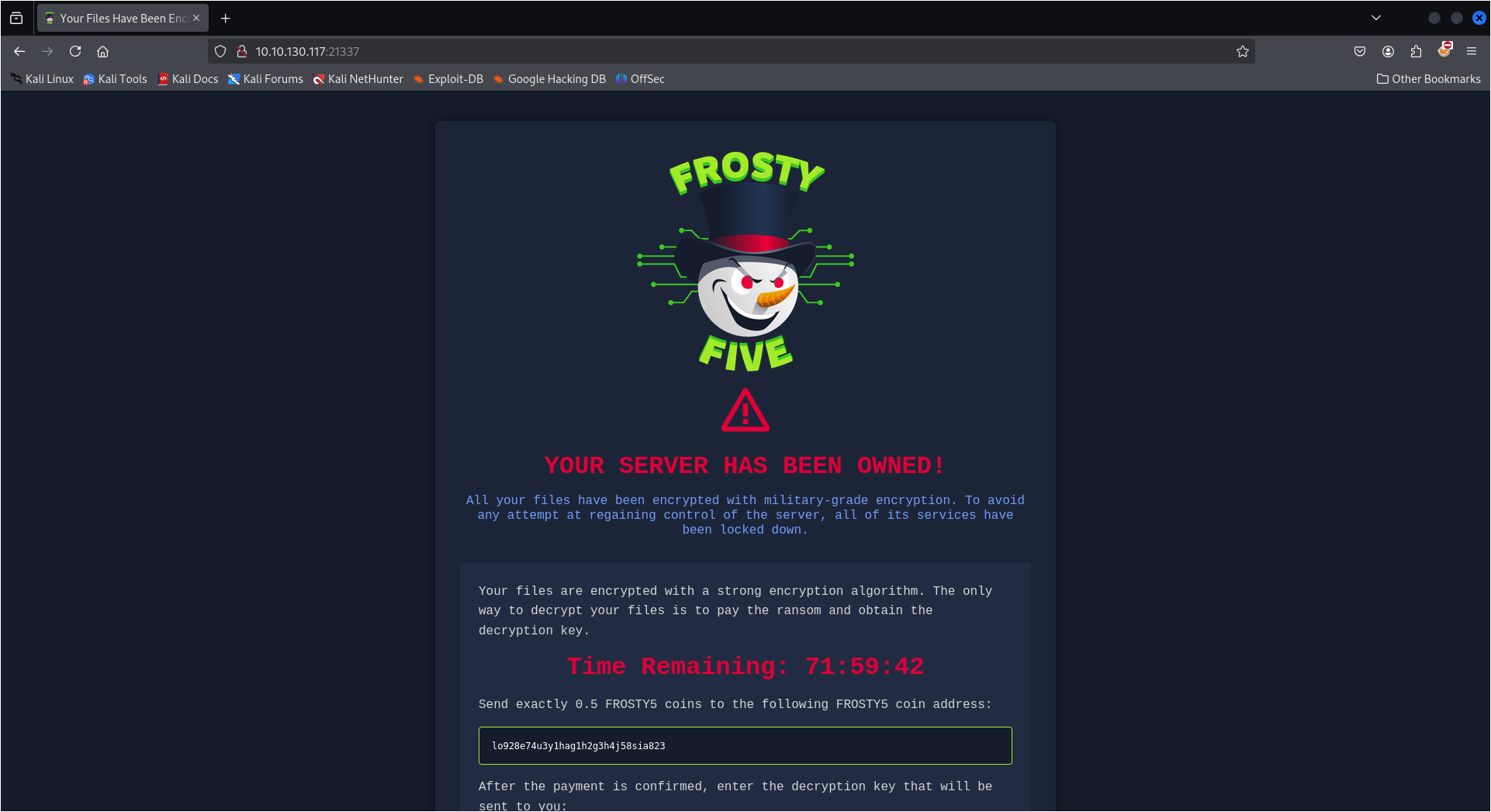Open the Firefox application menu
This screenshot has width=1491, height=812.
[x=1472, y=51]
